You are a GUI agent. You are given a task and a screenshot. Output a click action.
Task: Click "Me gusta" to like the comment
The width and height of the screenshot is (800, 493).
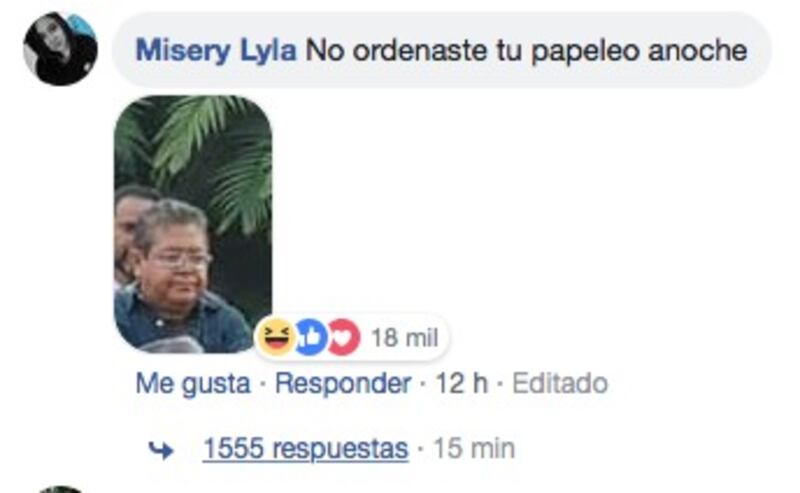193,383
